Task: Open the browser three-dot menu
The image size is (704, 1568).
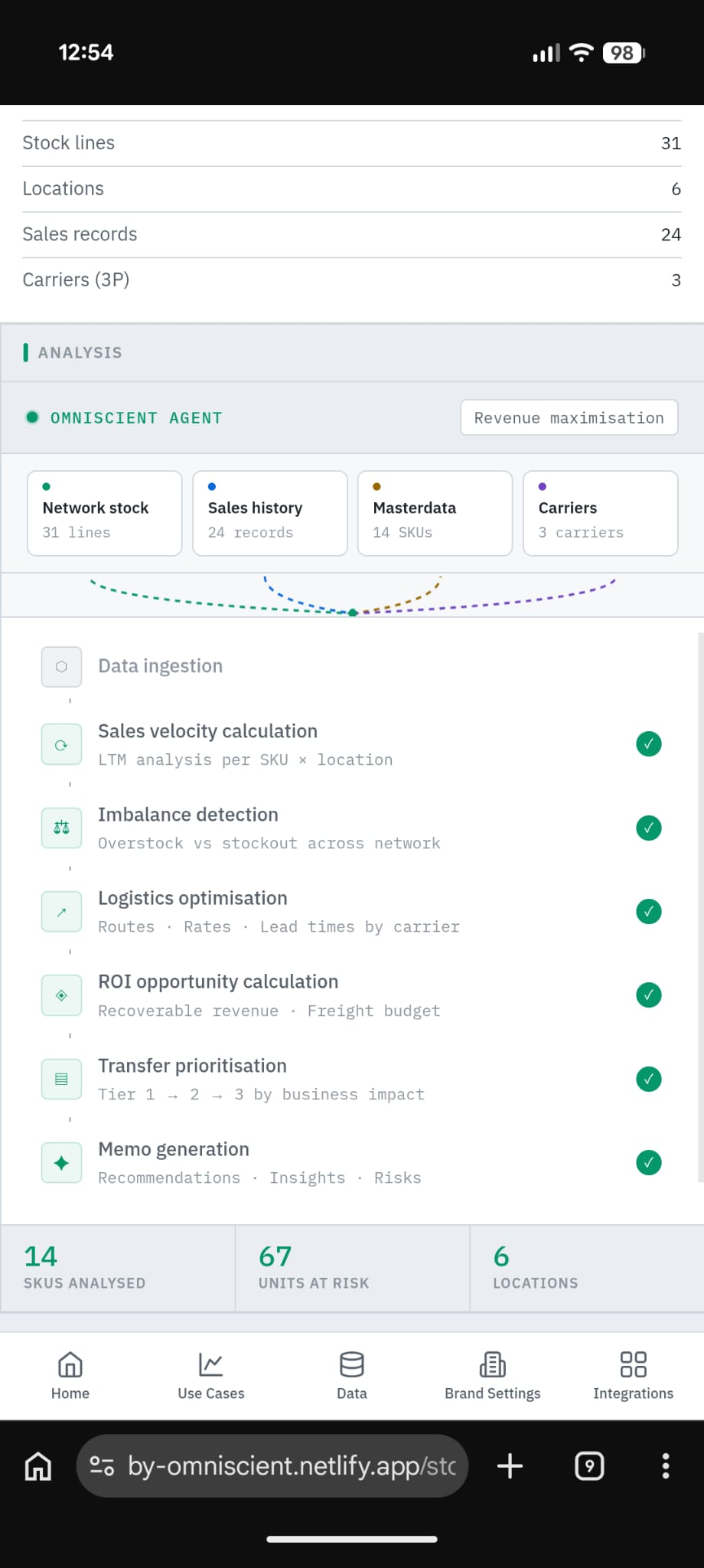Action: (x=665, y=1466)
